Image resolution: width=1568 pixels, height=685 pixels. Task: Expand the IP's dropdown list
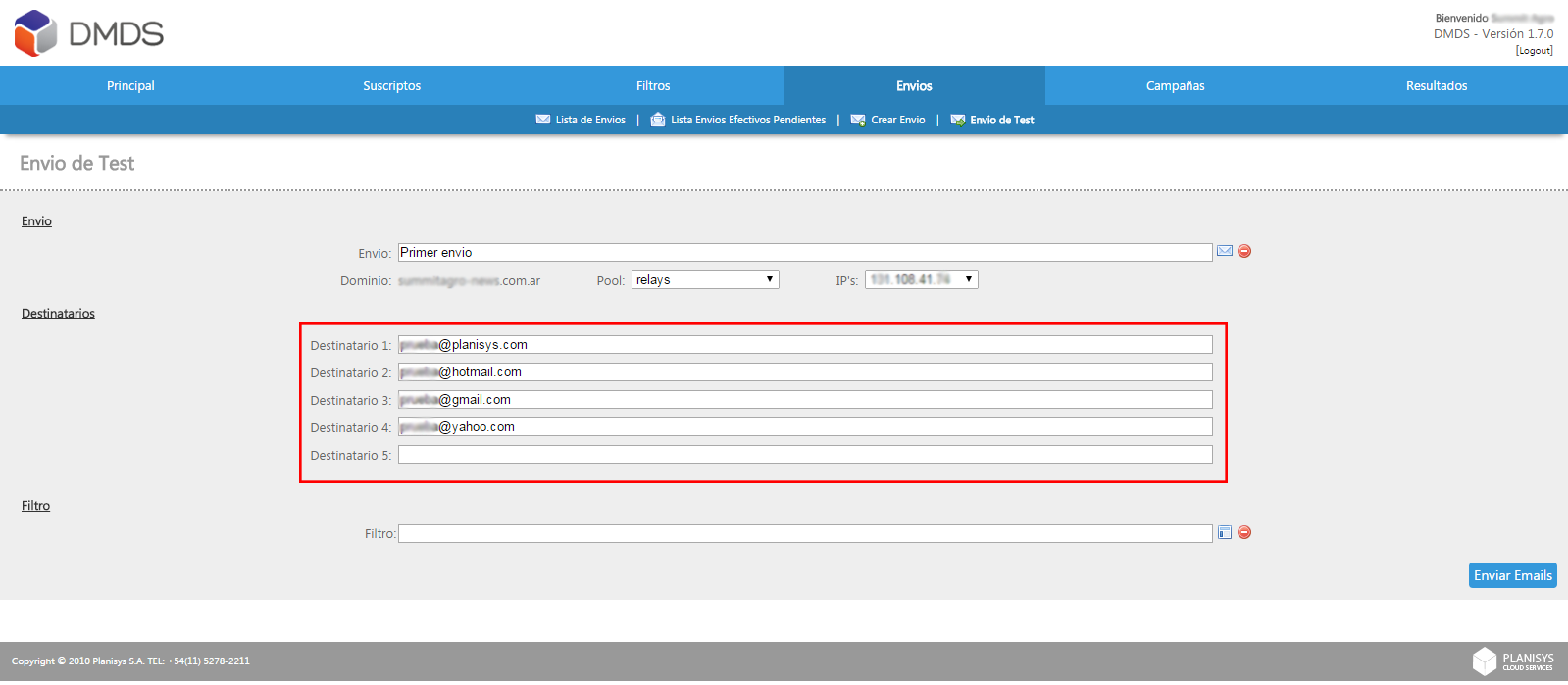pos(922,280)
